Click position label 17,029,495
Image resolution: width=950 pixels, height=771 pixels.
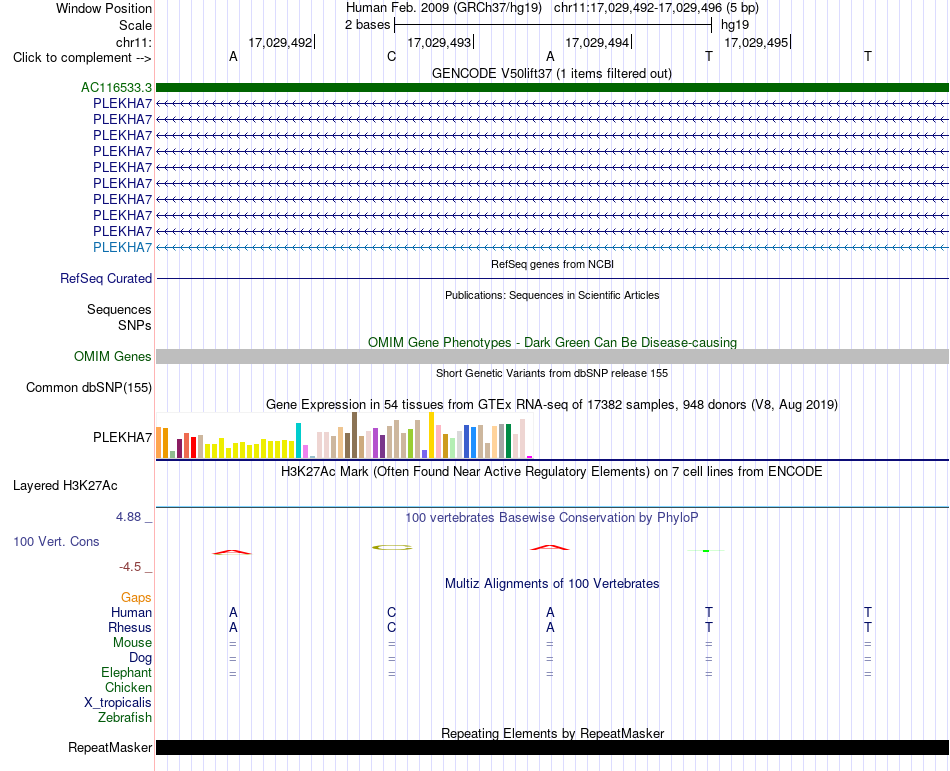(756, 42)
